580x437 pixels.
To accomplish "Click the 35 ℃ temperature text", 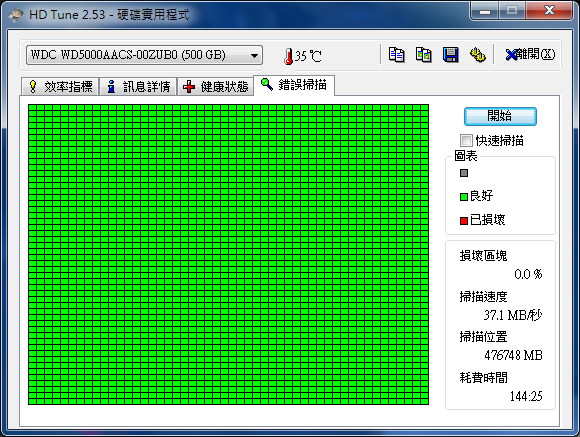I will coord(308,56).
